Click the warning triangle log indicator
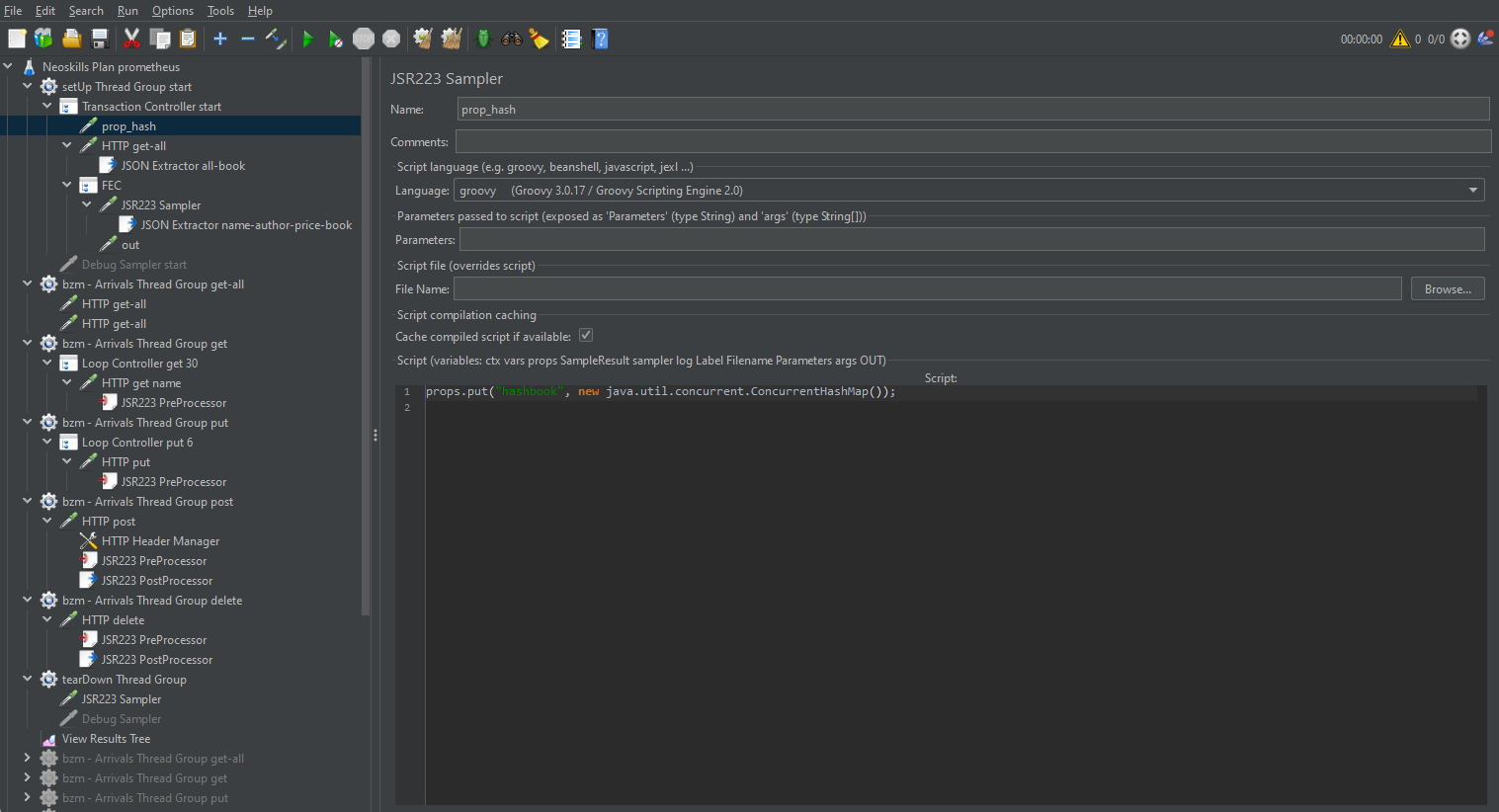This screenshot has height=812, width=1499. 1399,39
